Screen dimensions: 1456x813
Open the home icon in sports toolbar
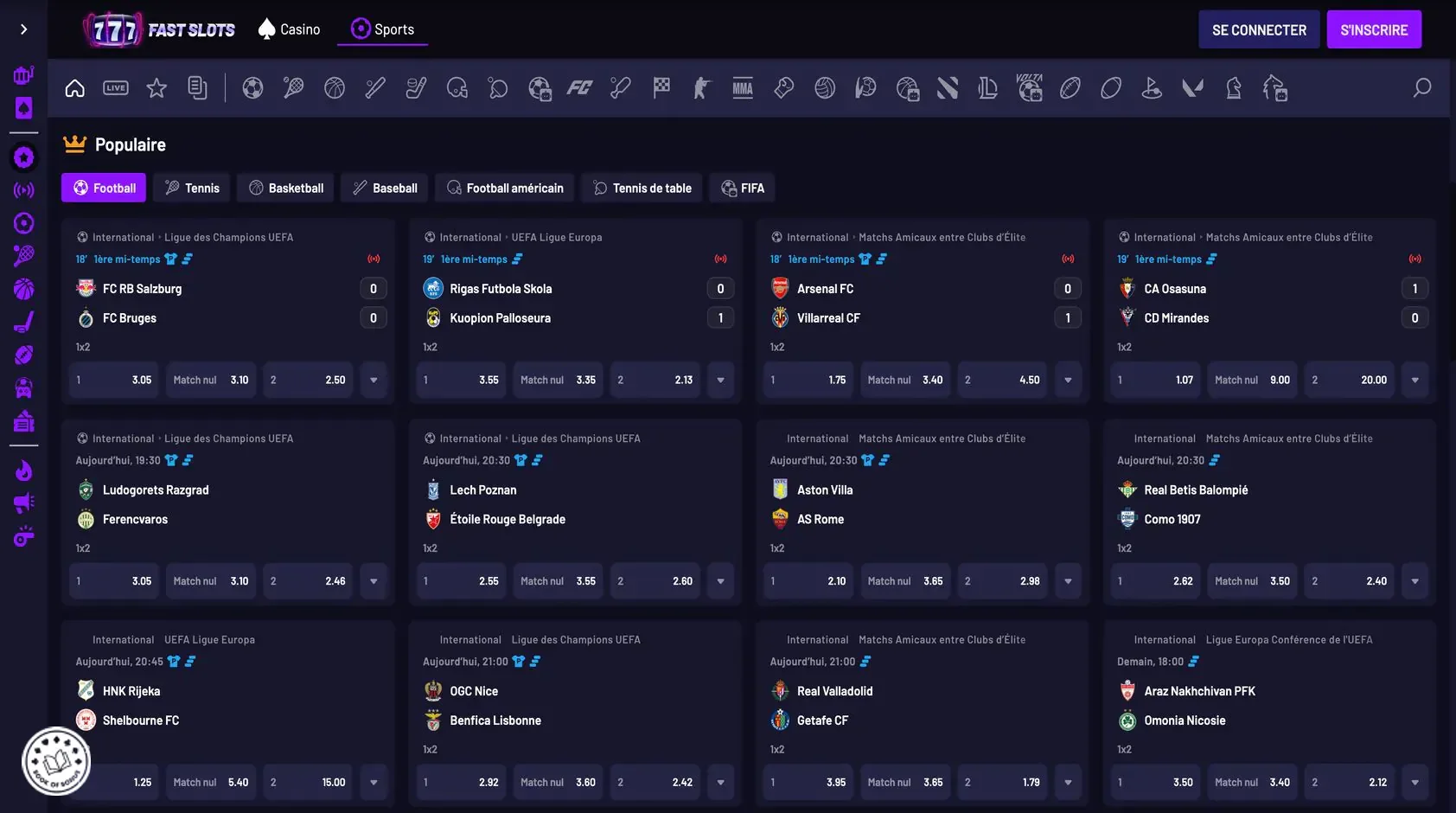75,88
